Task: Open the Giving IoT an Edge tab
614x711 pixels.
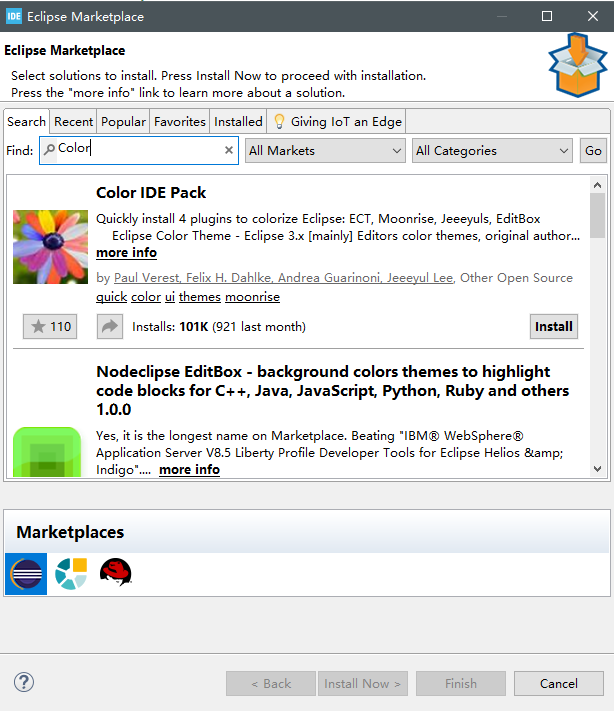Action: [x=336, y=122]
